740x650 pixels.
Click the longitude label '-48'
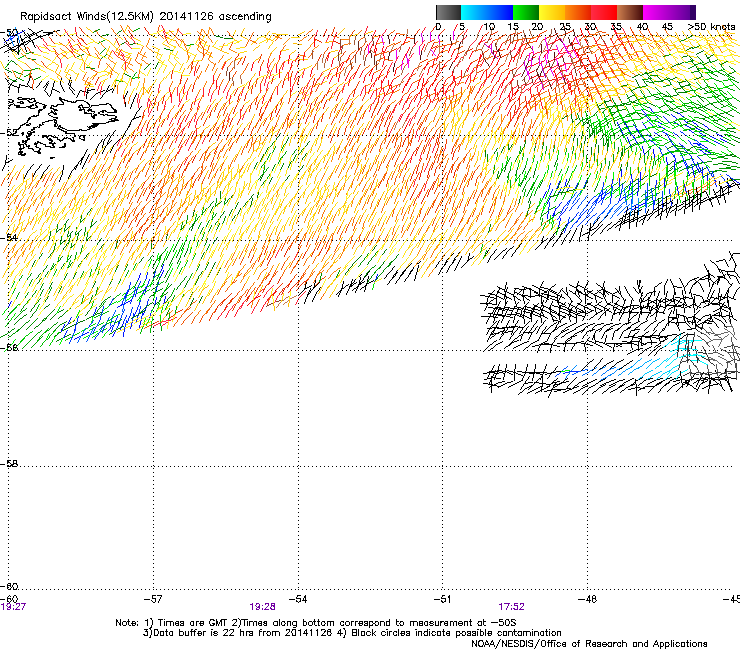587,599
